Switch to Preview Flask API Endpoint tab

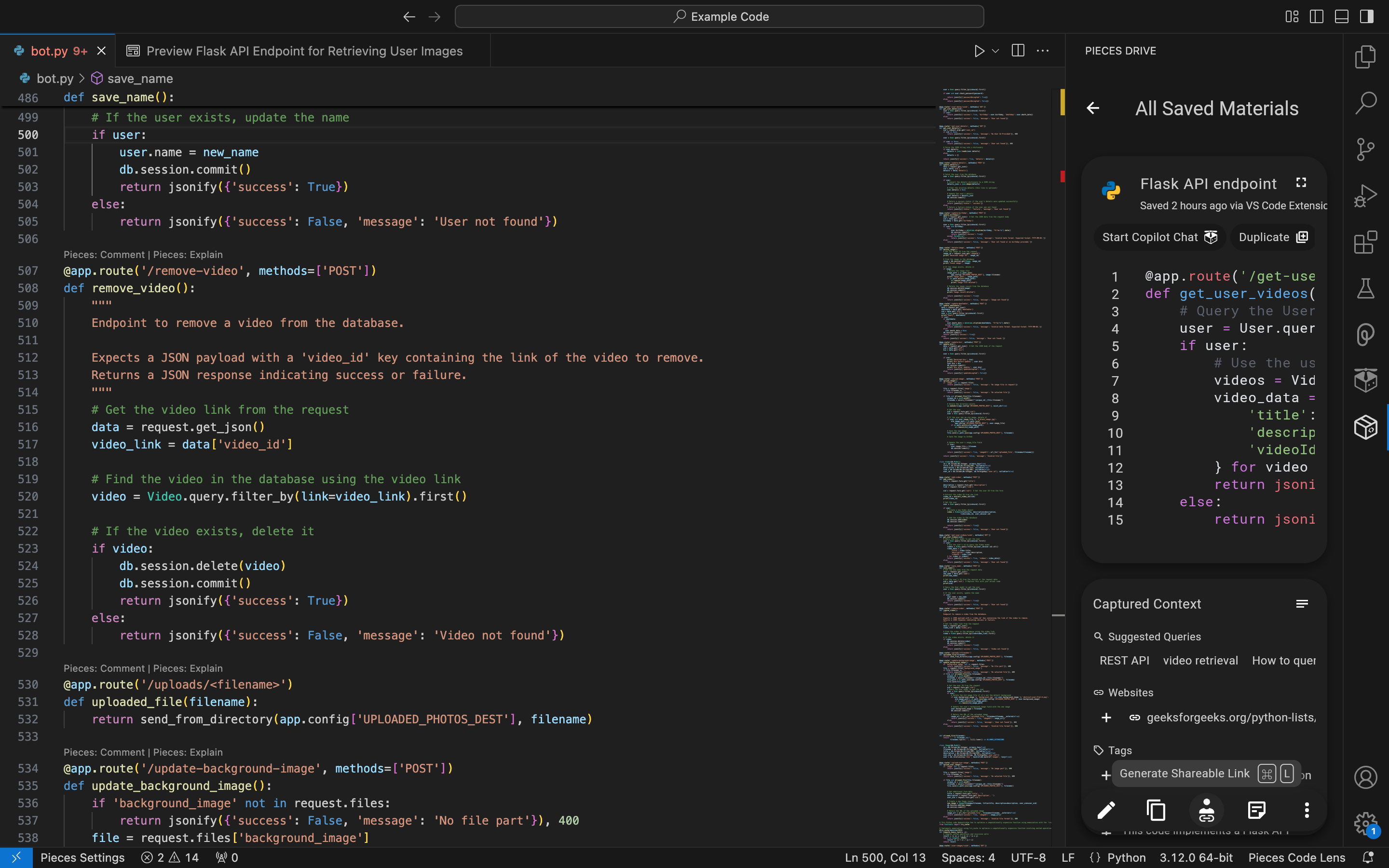tap(303, 51)
